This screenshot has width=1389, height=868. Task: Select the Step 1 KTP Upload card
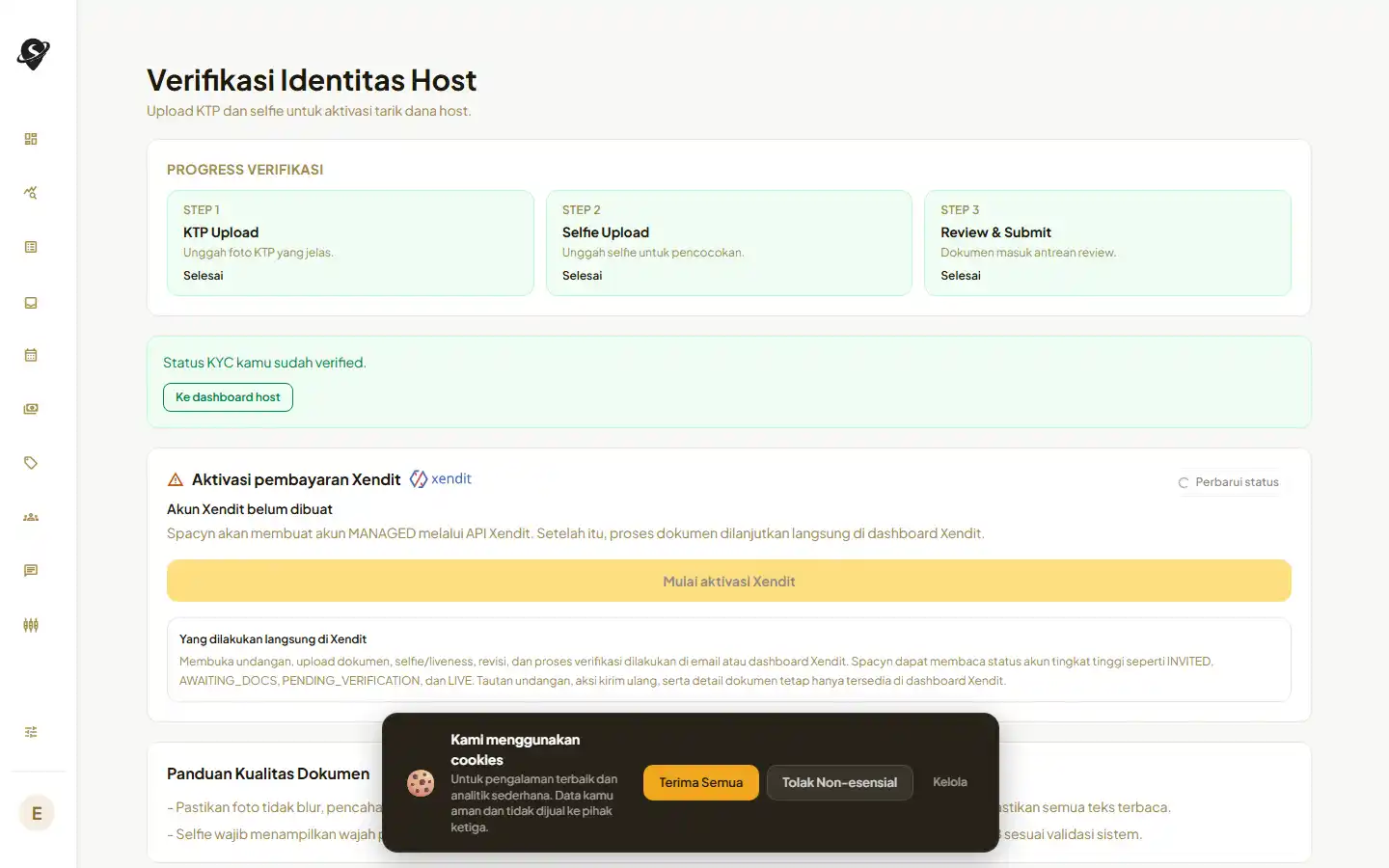tap(350, 243)
